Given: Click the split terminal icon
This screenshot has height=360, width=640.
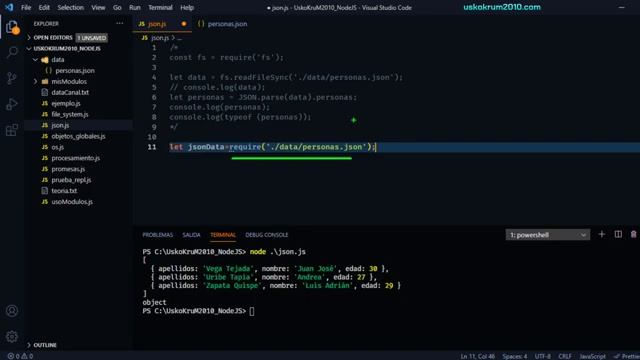Looking at the screenshot, I should click(x=618, y=234).
